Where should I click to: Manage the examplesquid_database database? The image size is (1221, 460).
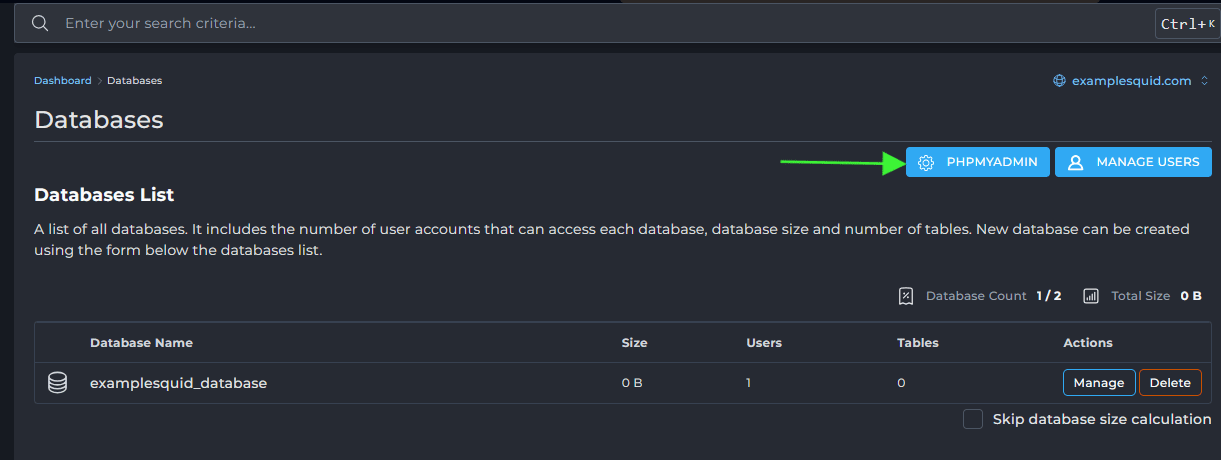(1099, 383)
